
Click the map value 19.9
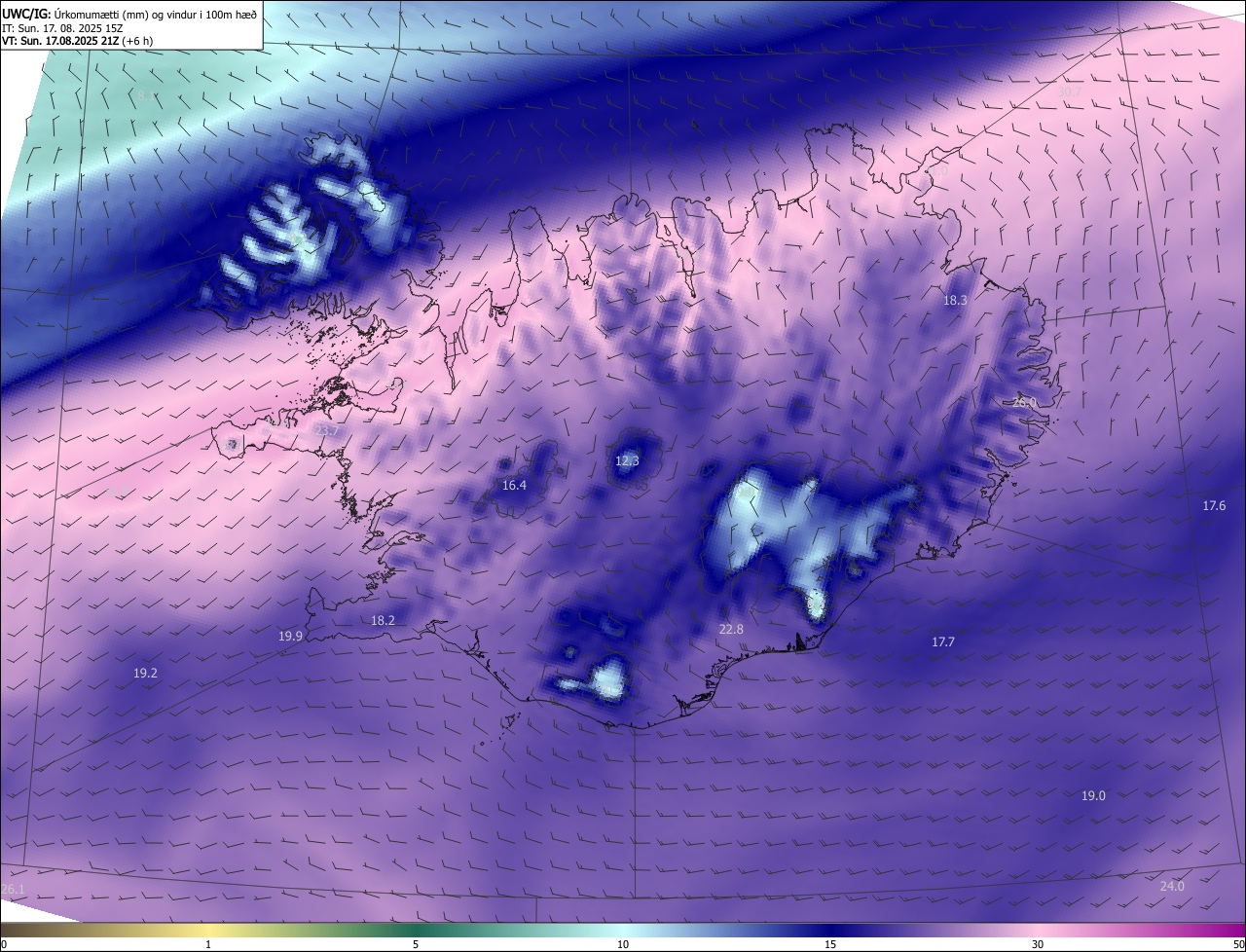click(290, 637)
